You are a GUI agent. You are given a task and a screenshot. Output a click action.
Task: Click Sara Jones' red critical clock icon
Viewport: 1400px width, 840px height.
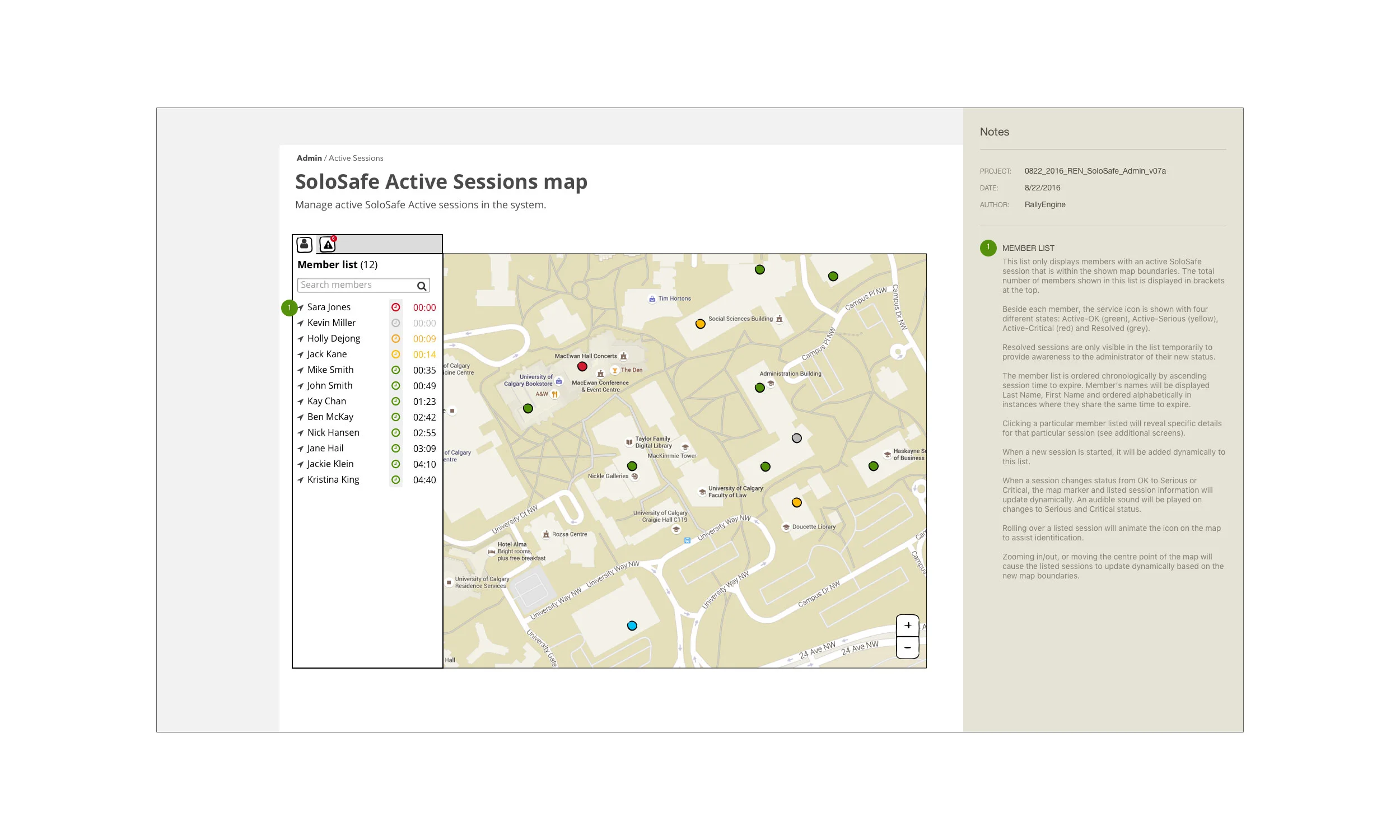(x=395, y=307)
